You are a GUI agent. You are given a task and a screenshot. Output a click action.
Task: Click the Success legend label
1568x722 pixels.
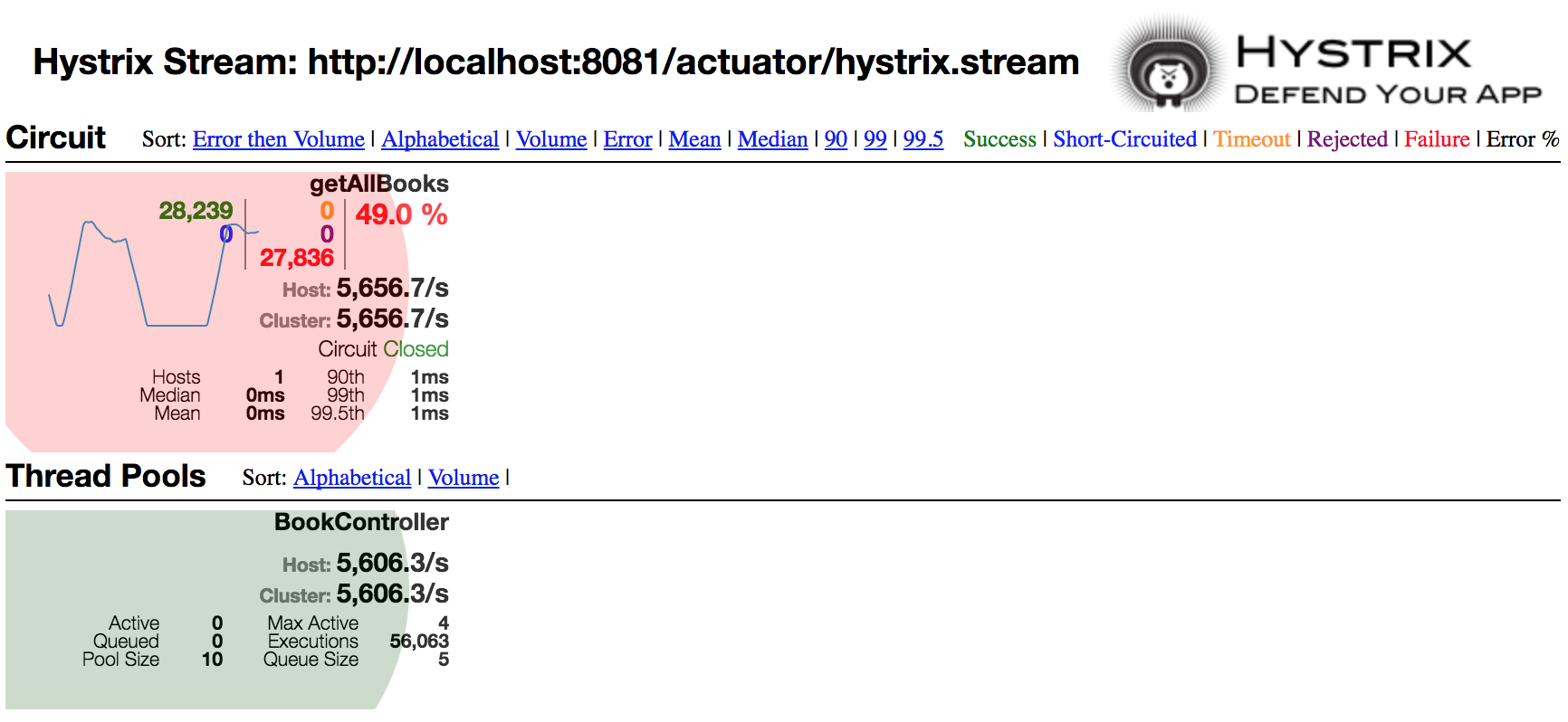tap(999, 139)
